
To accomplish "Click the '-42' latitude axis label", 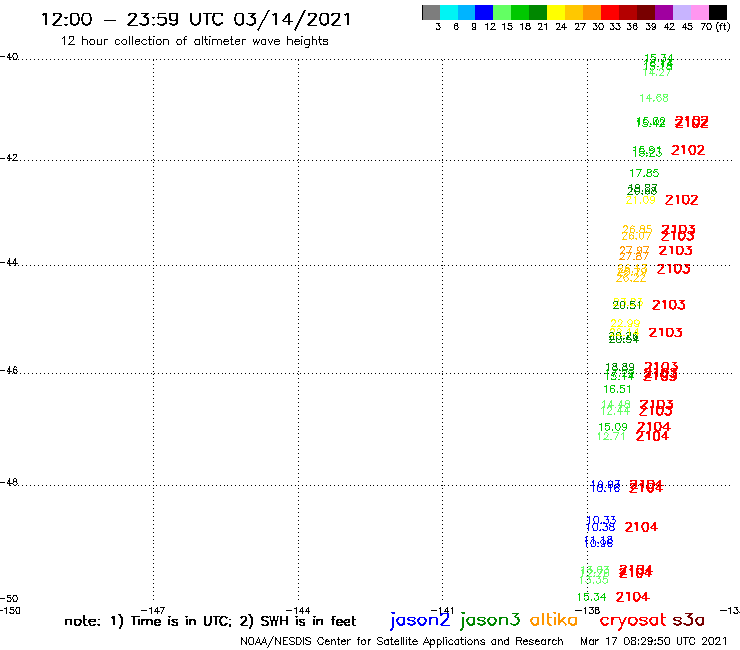I will coord(9,157).
